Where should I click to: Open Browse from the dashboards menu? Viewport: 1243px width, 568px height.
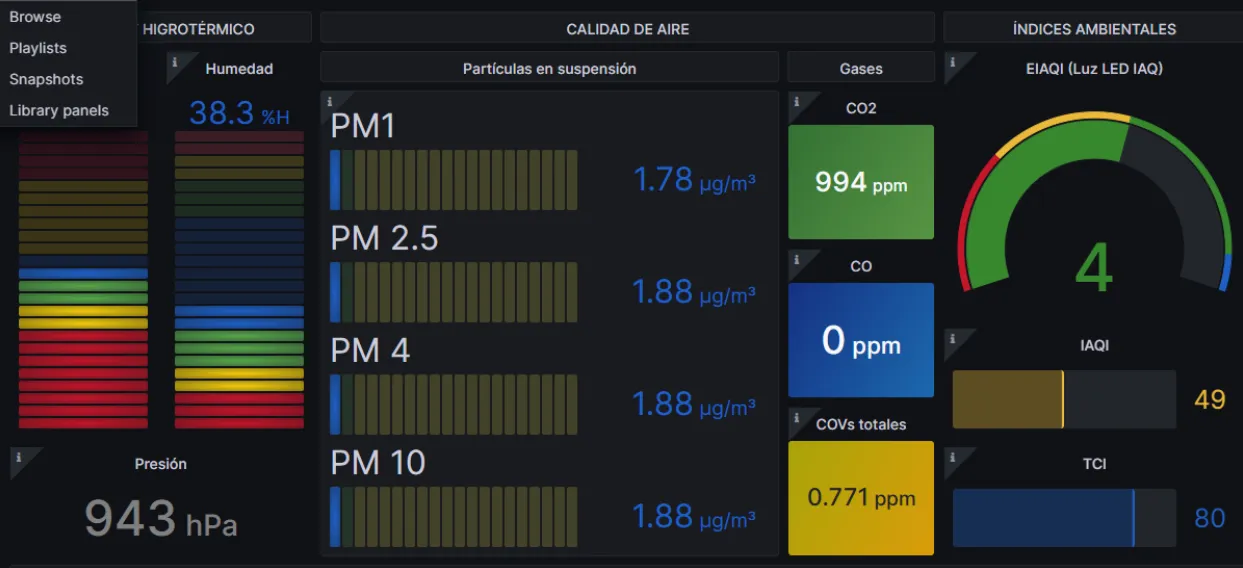point(35,17)
